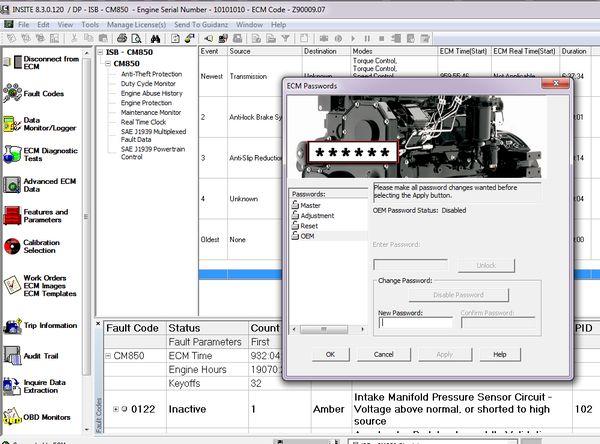Image resolution: width=600 pixels, height=444 pixels.
Task: Click the funnel Filter toolbar icon
Action: (285, 38)
